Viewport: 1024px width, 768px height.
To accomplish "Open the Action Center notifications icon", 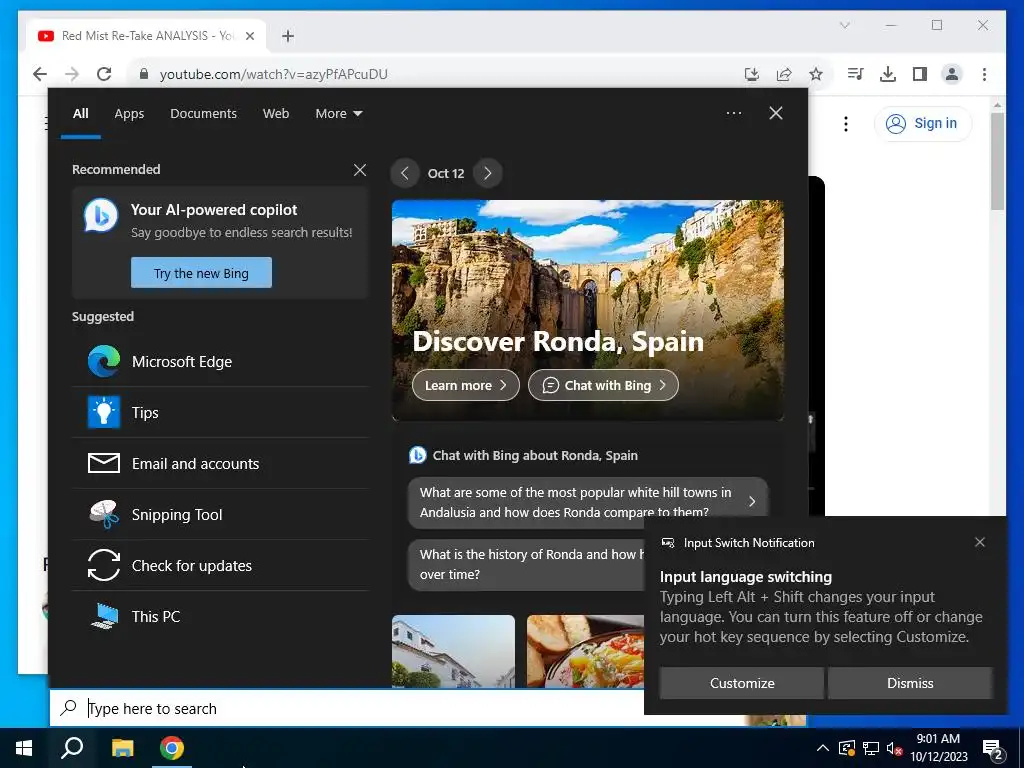I will (x=993, y=749).
